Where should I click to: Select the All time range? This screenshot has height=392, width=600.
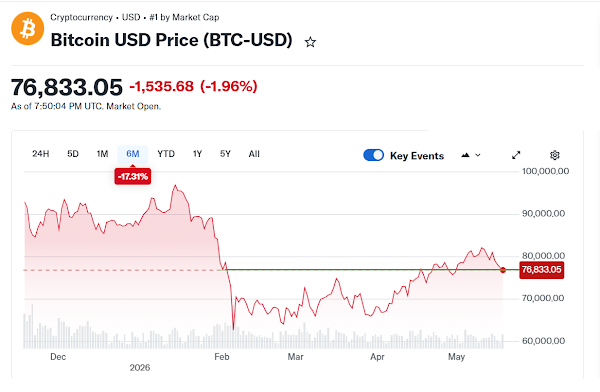point(254,154)
